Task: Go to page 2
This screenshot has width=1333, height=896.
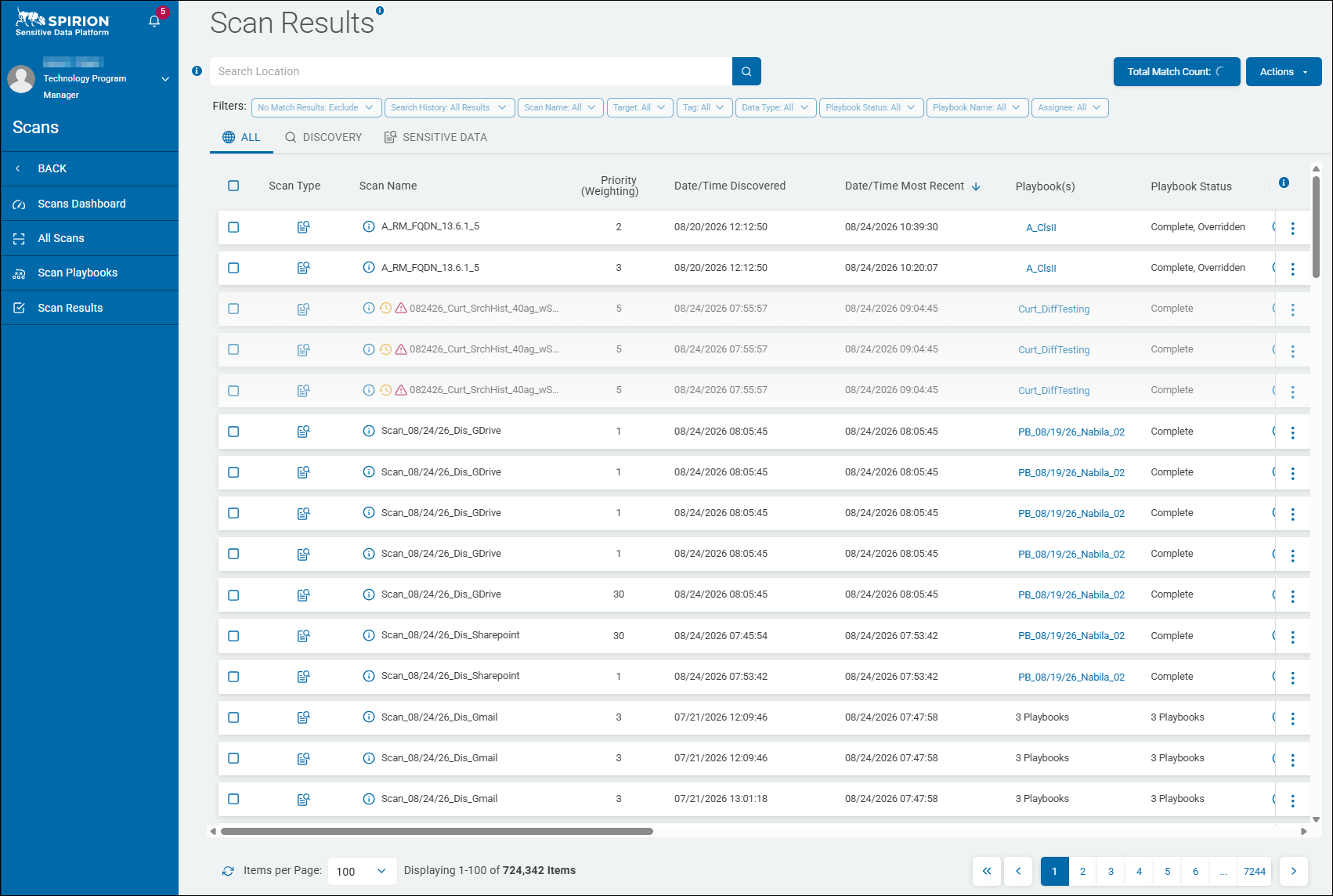Action: (1082, 871)
